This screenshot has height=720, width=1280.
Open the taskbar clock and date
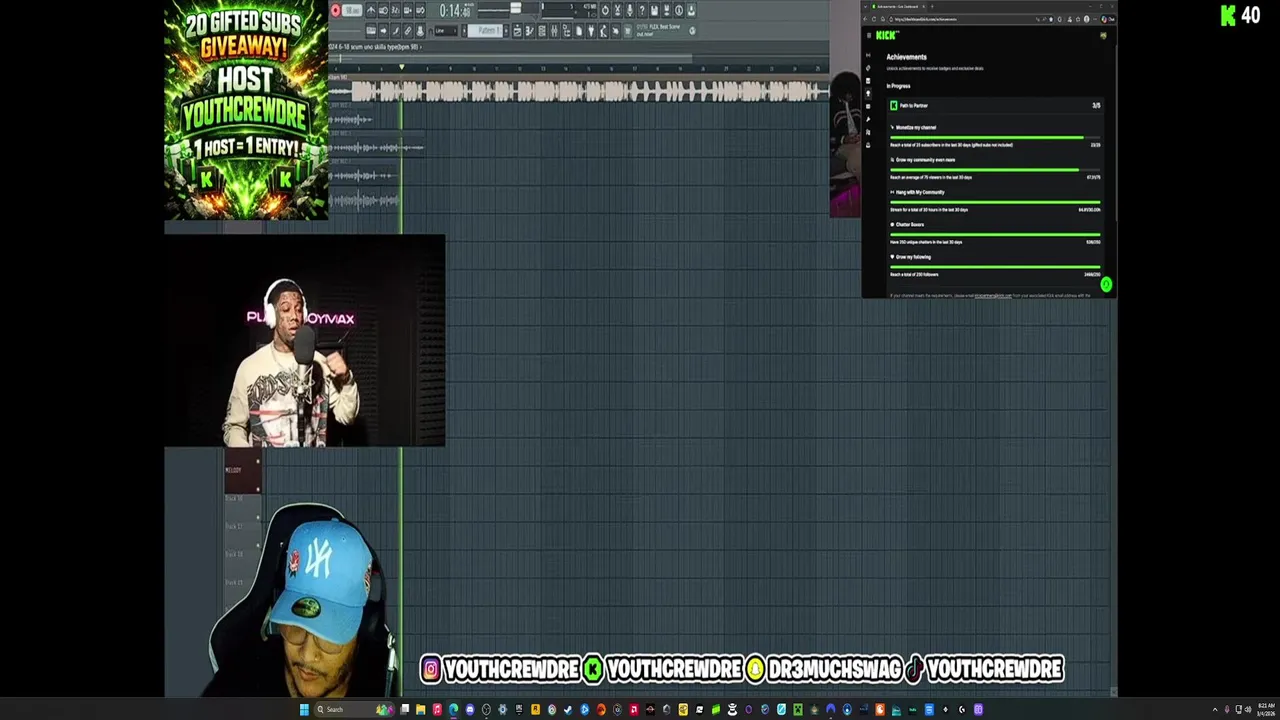pyautogui.click(x=1266, y=709)
